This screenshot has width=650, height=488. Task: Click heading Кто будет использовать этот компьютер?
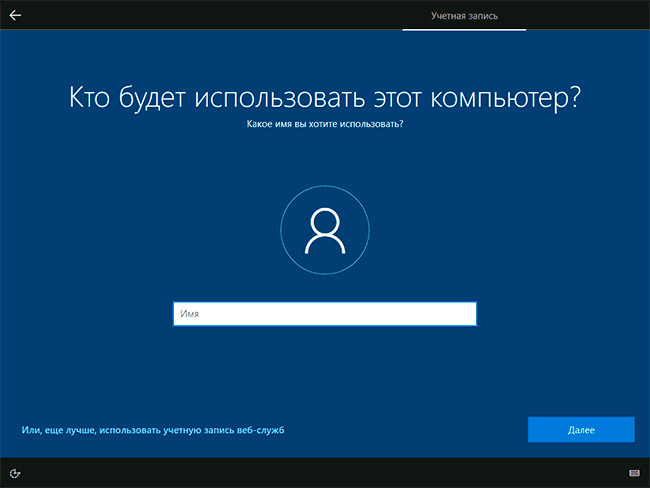coord(325,98)
